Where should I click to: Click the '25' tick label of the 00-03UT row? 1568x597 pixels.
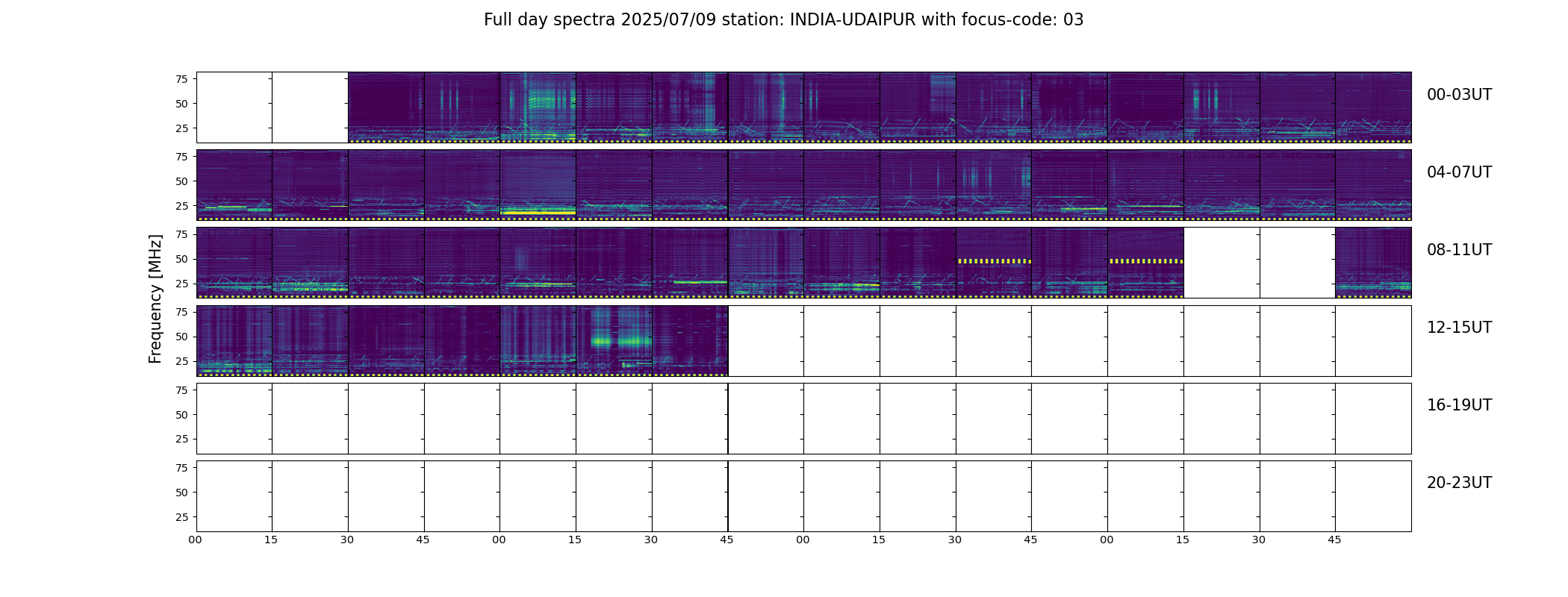pos(181,128)
